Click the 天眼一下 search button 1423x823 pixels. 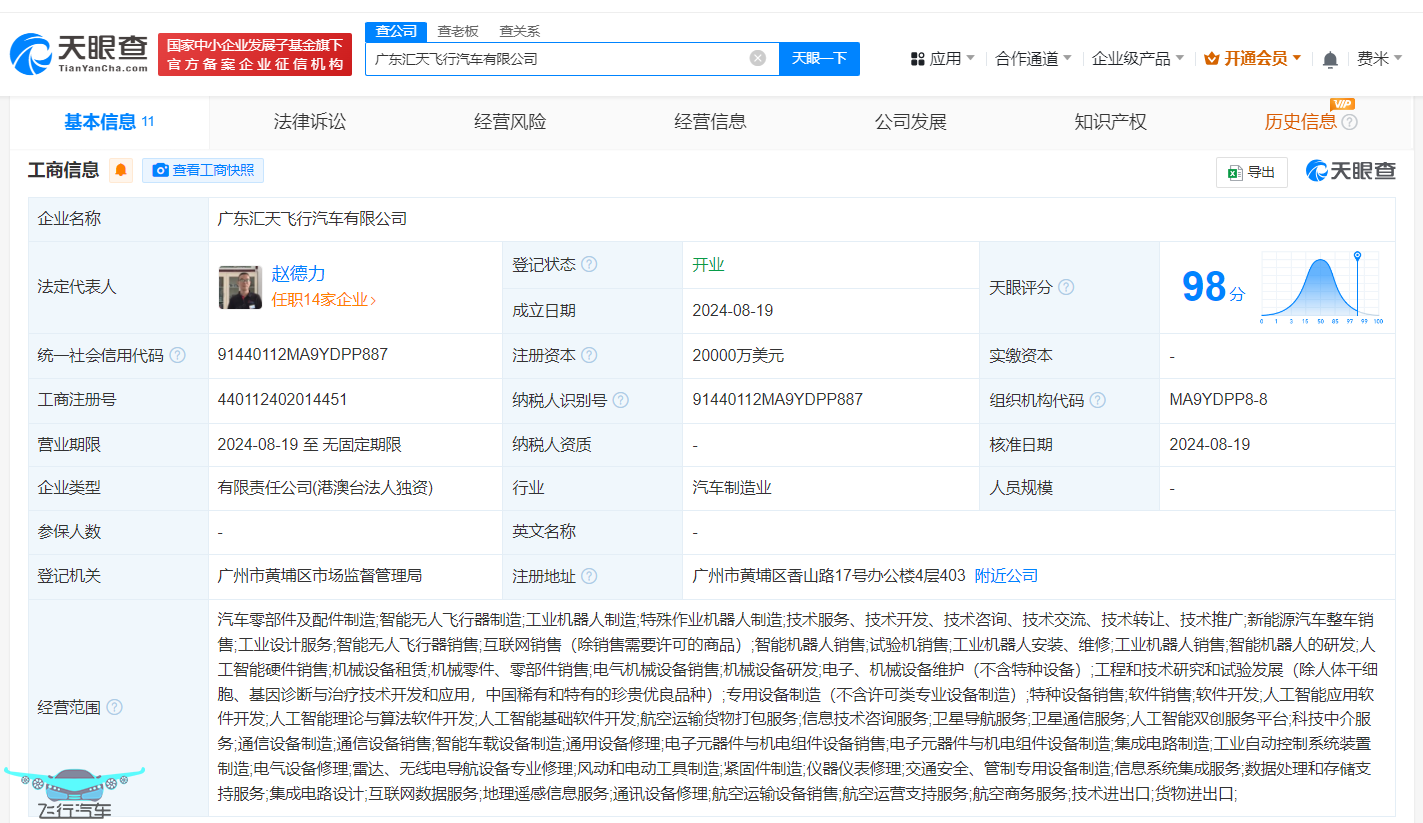(819, 59)
